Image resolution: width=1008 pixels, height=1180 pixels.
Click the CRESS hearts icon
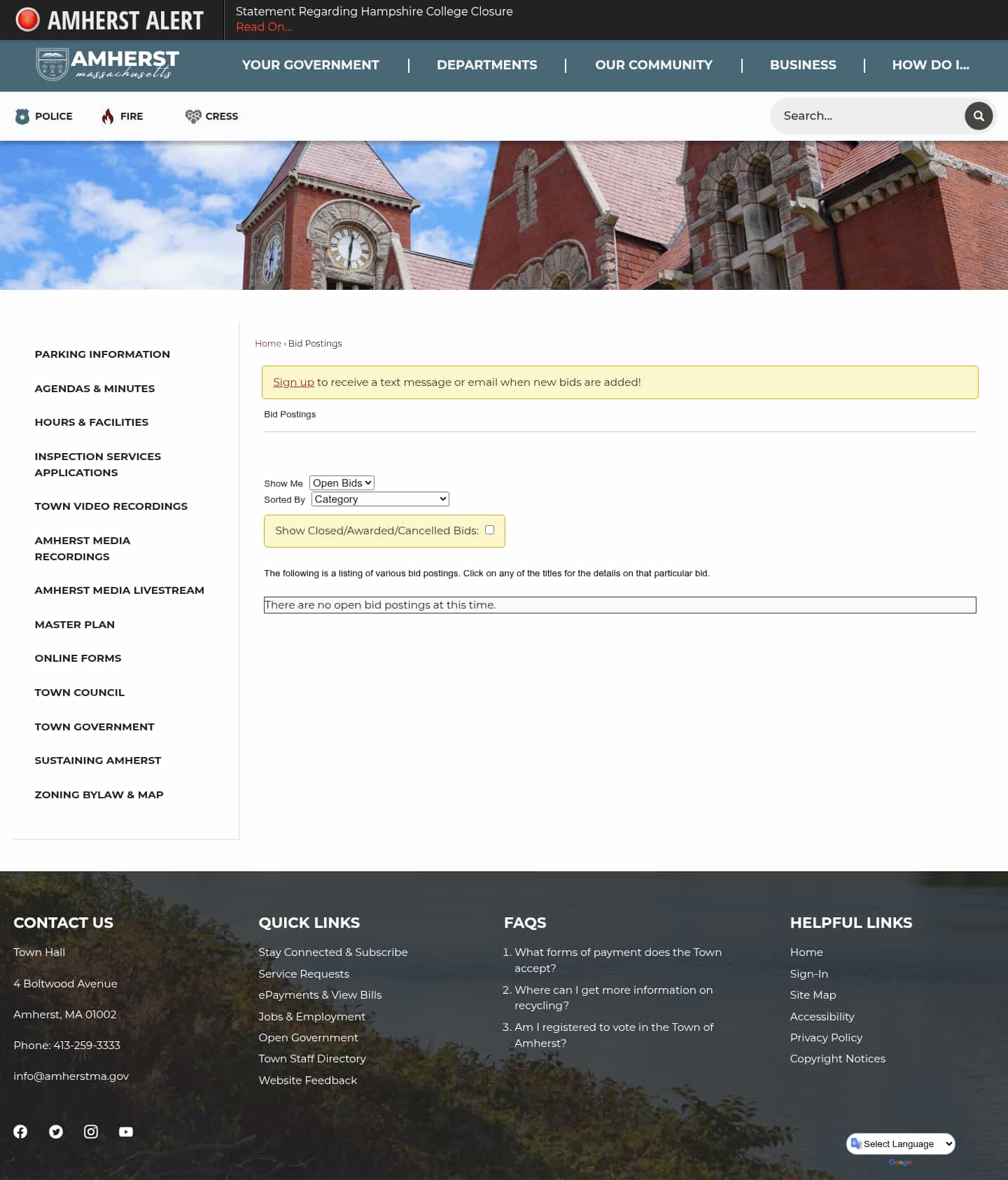click(x=193, y=116)
